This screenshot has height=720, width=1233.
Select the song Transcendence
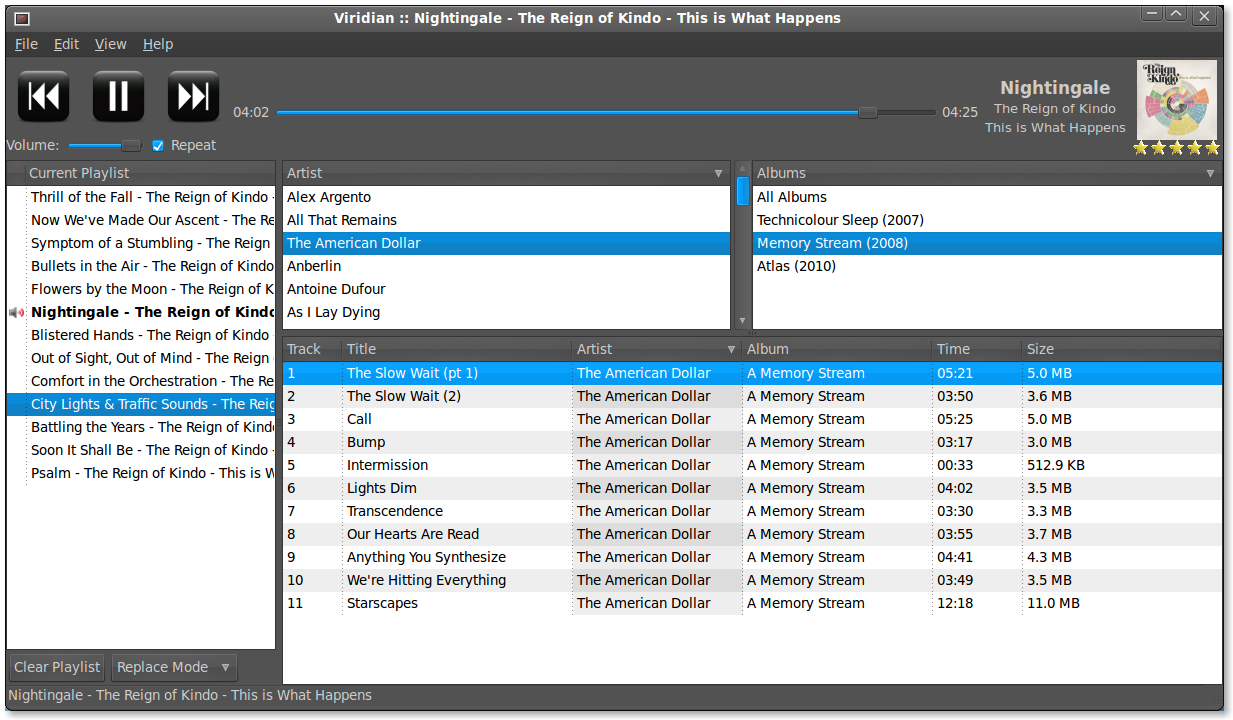point(752,511)
